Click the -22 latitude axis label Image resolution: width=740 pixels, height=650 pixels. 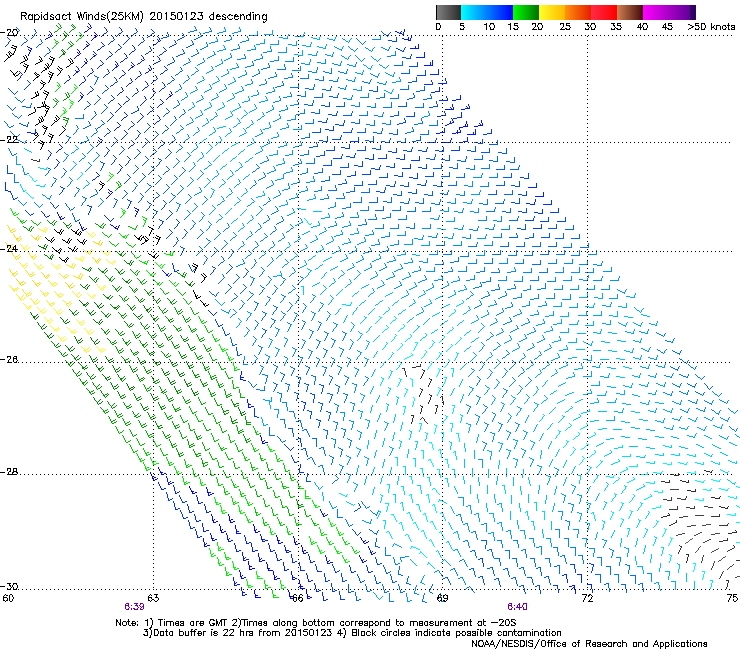[10, 139]
